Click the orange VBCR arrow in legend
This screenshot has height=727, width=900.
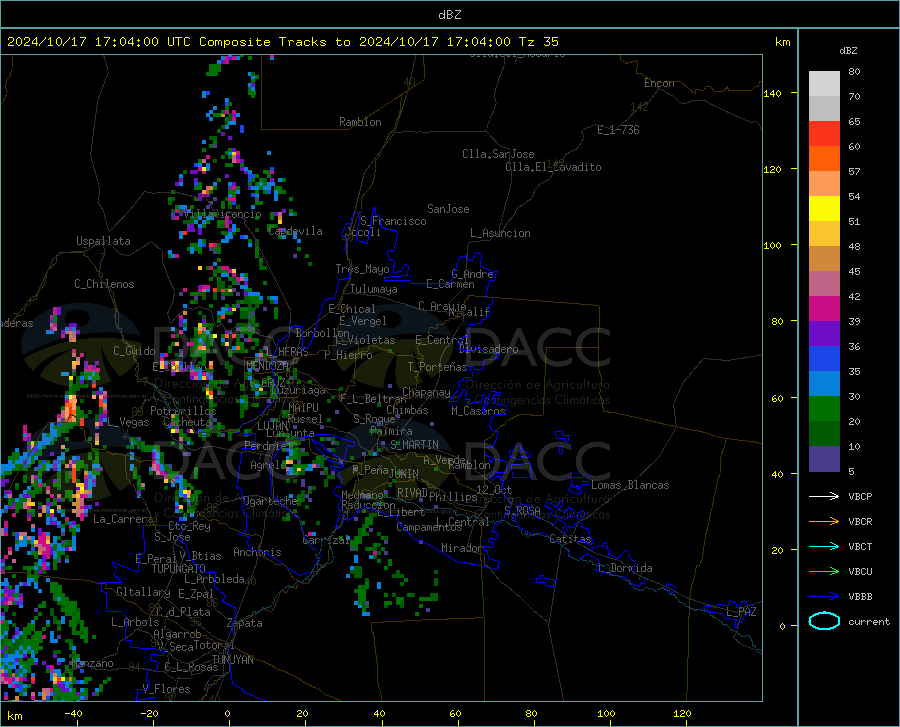824,521
